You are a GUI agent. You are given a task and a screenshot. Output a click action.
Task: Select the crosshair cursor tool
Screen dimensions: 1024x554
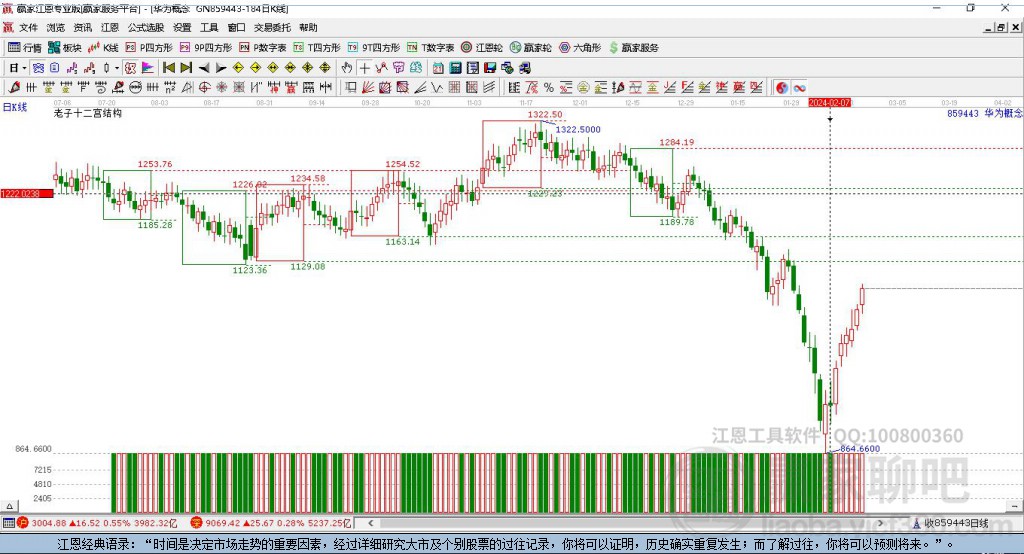click(365, 68)
